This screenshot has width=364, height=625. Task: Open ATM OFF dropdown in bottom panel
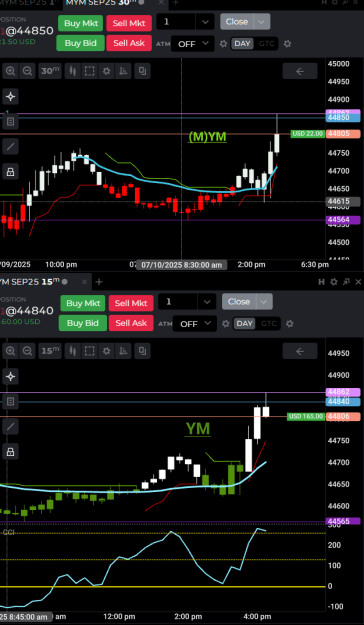(x=195, y=324)
